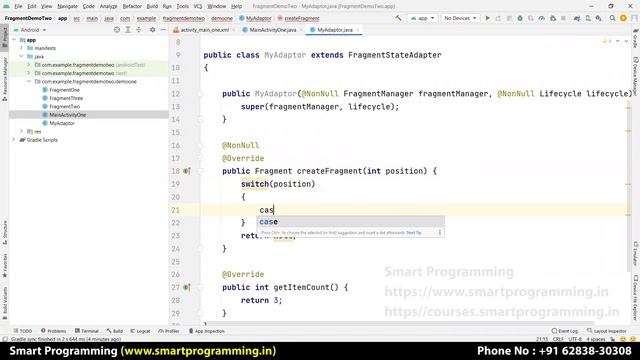Toggle the Device Manager right side panel
Image resolution: width=640 pixels, height=360 pixels.
[x=636, y=76]
